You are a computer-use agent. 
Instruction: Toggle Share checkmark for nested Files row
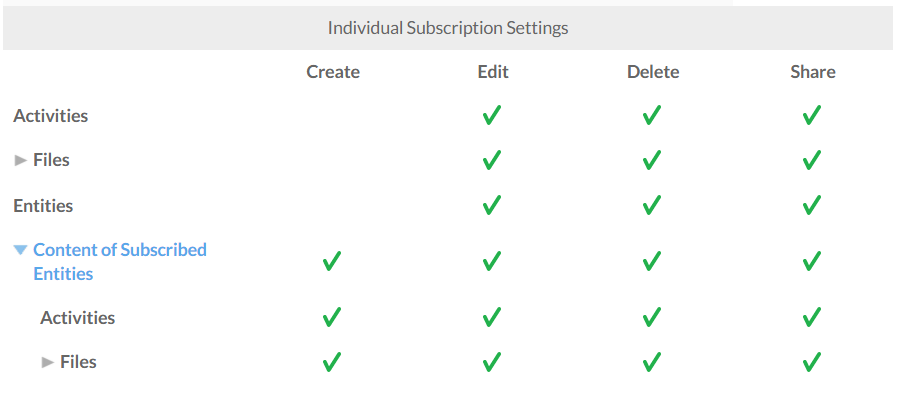coord(811,362)
